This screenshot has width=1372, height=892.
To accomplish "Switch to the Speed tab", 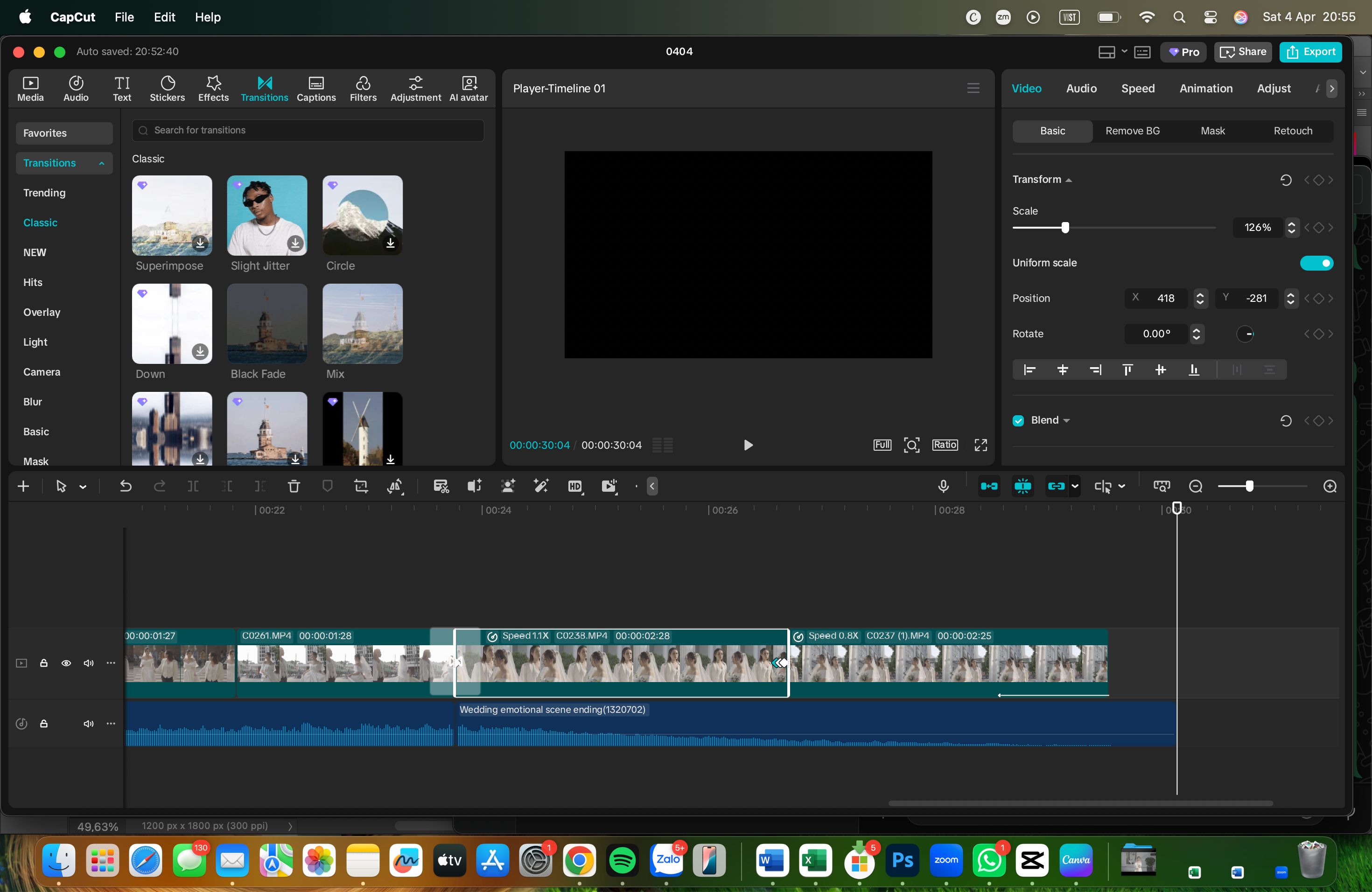I will [x=1137, y=88].
